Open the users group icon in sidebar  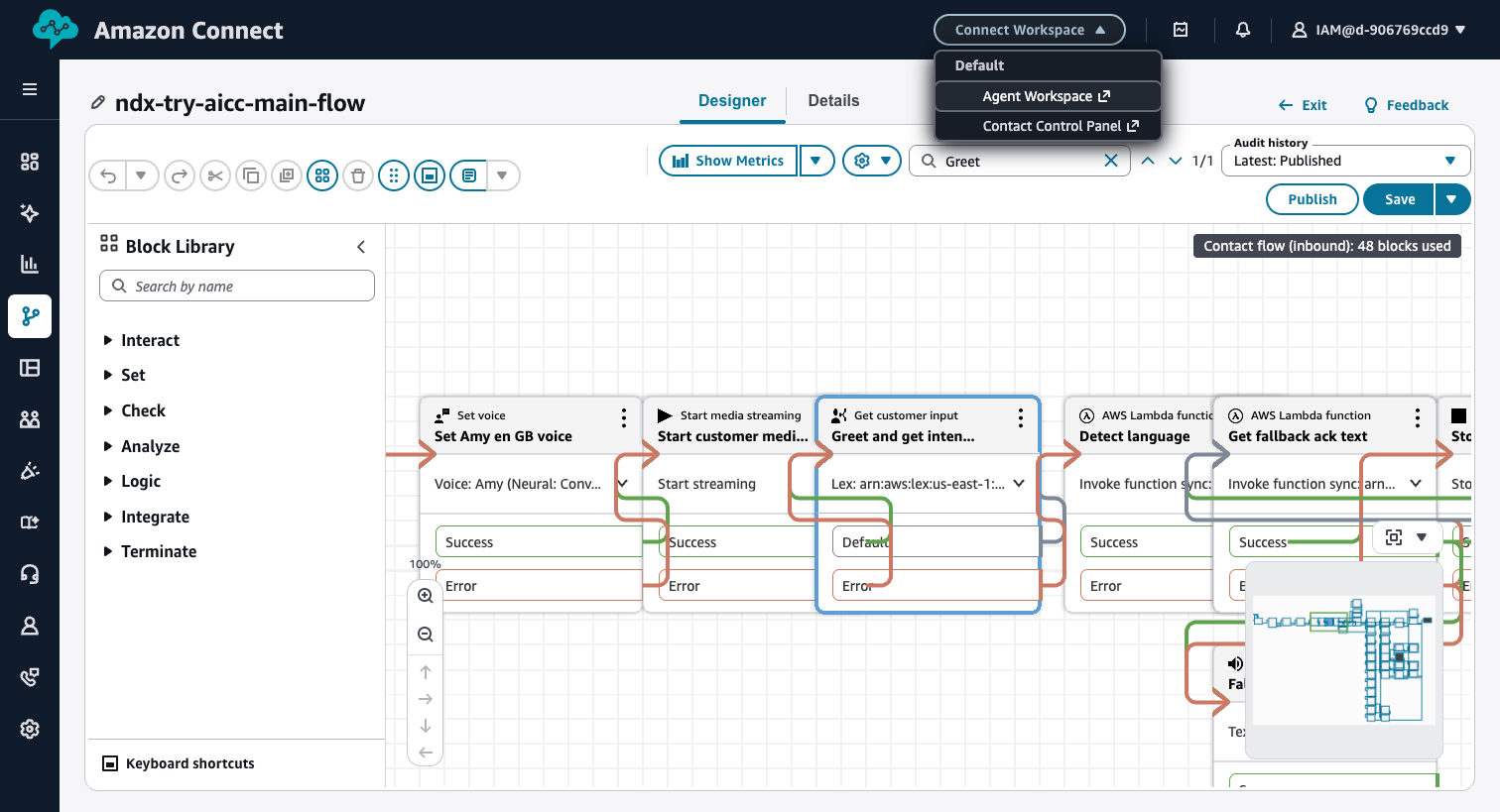(x=30, y=419)
